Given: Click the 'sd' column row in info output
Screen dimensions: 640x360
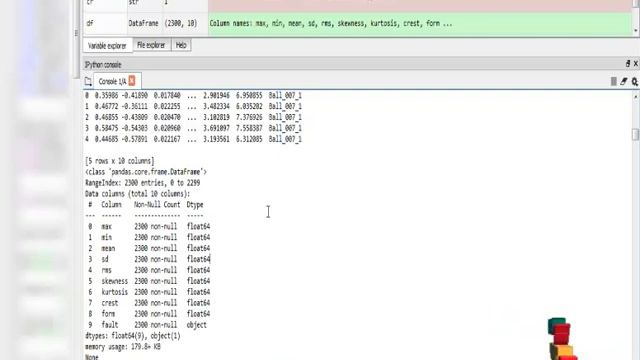Looking at the screenshot, I should pyautogui.click(x=149, y=259).
